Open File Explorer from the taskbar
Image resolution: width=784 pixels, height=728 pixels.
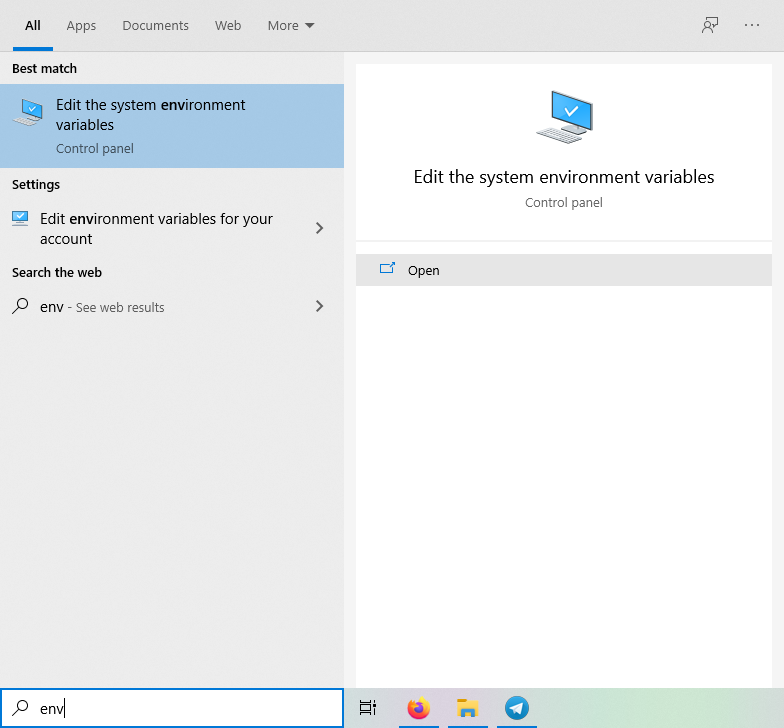468,708
